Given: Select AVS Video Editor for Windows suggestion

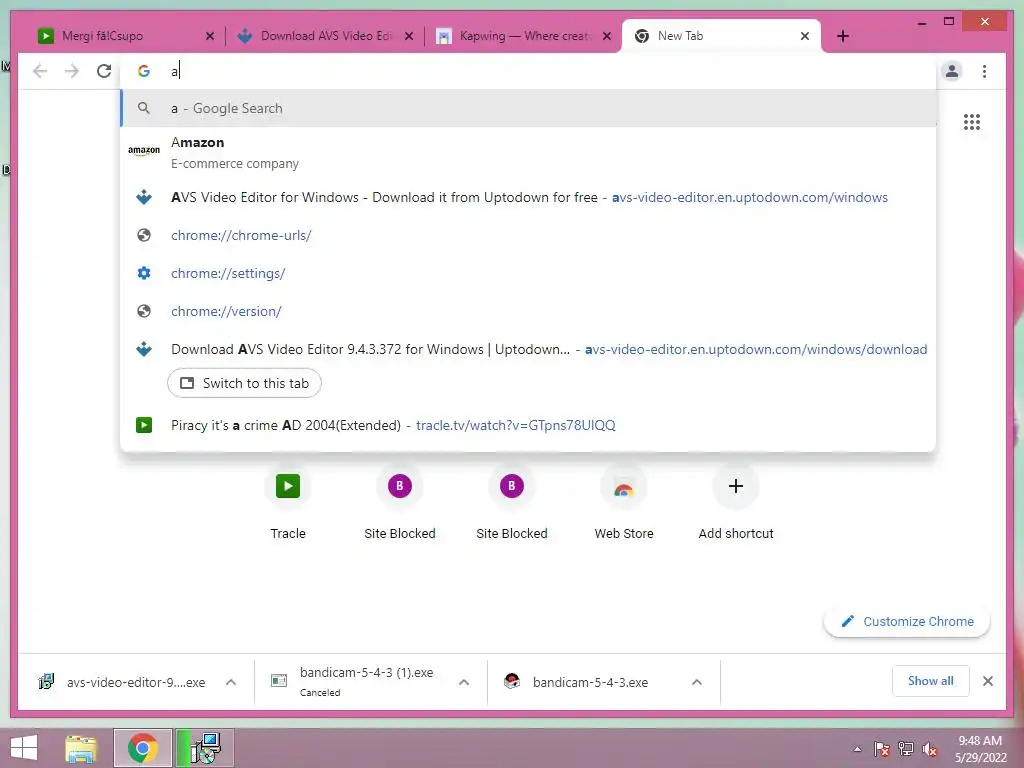Looking at the screenshot, I should pos(528,197).
